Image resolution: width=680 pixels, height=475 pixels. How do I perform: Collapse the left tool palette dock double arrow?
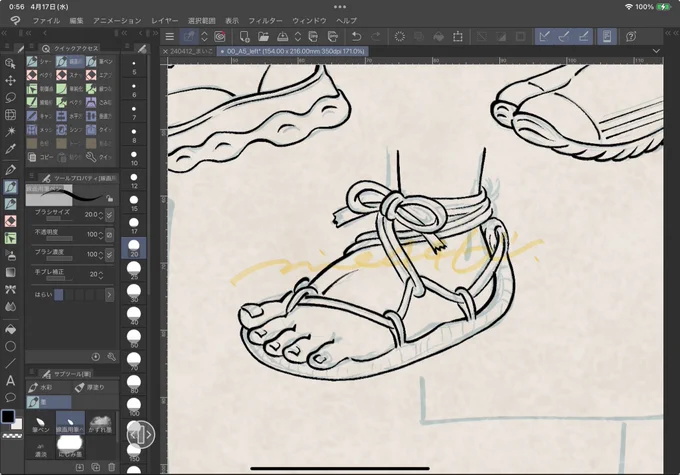pyautogui.click(x=4, y=33)
